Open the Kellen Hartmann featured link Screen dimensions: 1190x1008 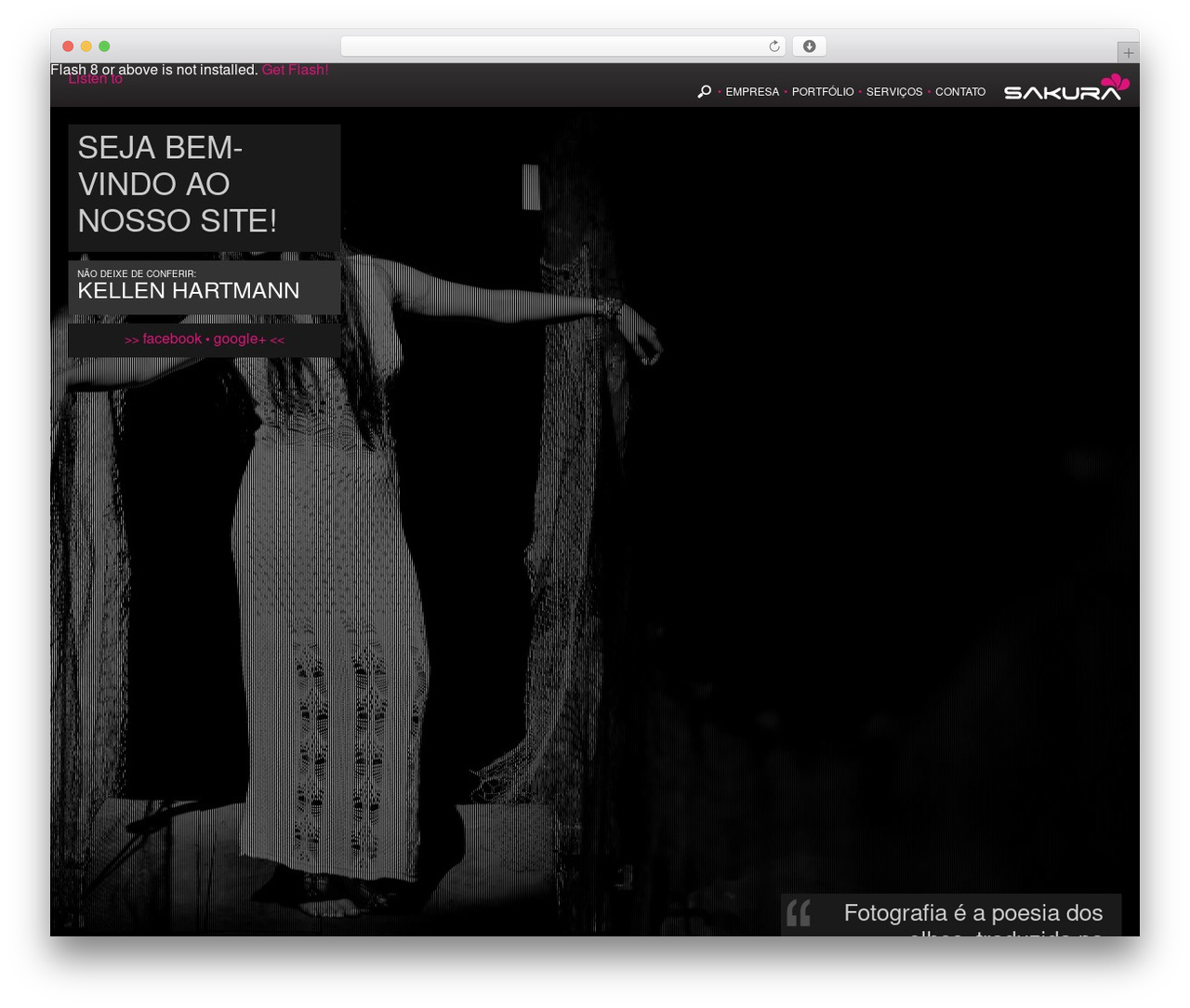pyautogui.click(x=189, y=290)
